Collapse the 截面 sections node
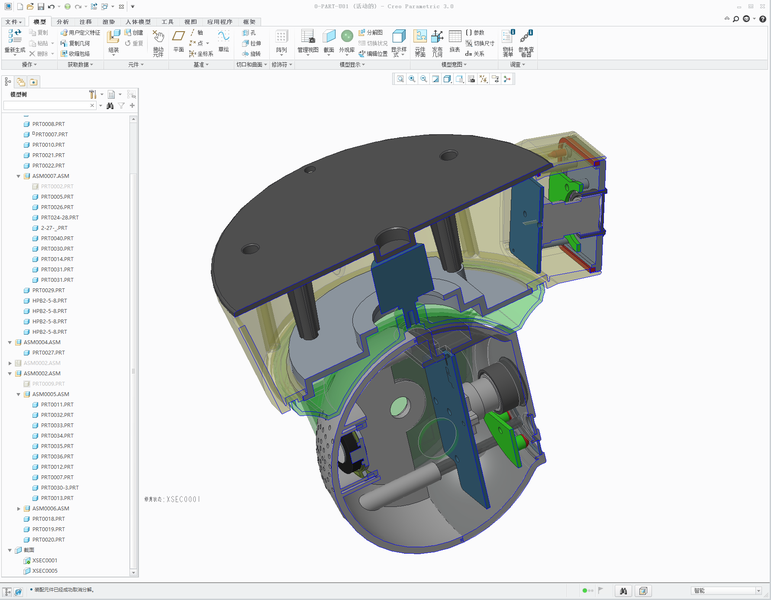This screenshot has width=771, height=600. pyautogui.click(x=10, y=550)
